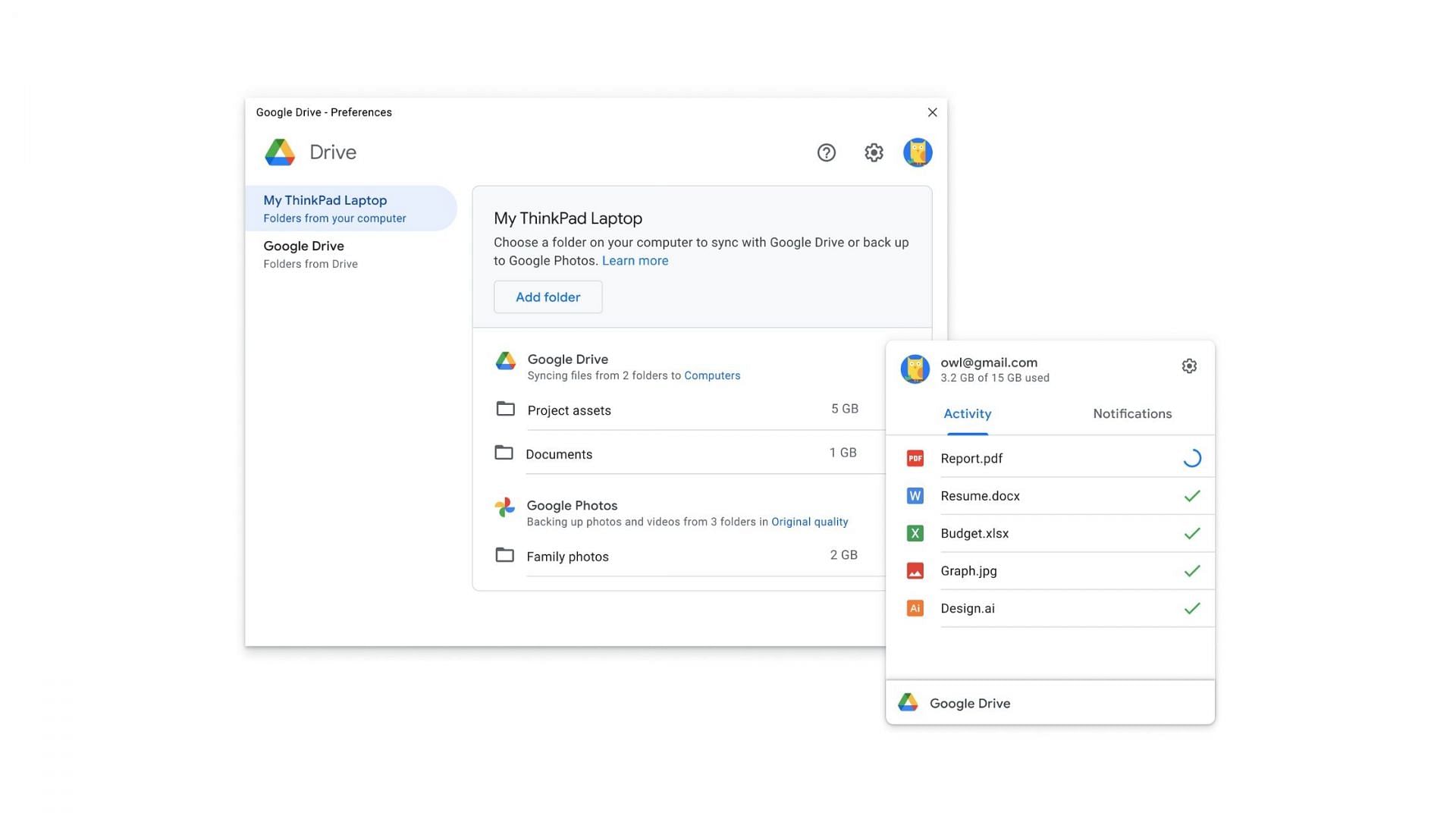Click the green checkmark for Resume.docx
The image size is (1456, 819).
(x=1192, y=496)
